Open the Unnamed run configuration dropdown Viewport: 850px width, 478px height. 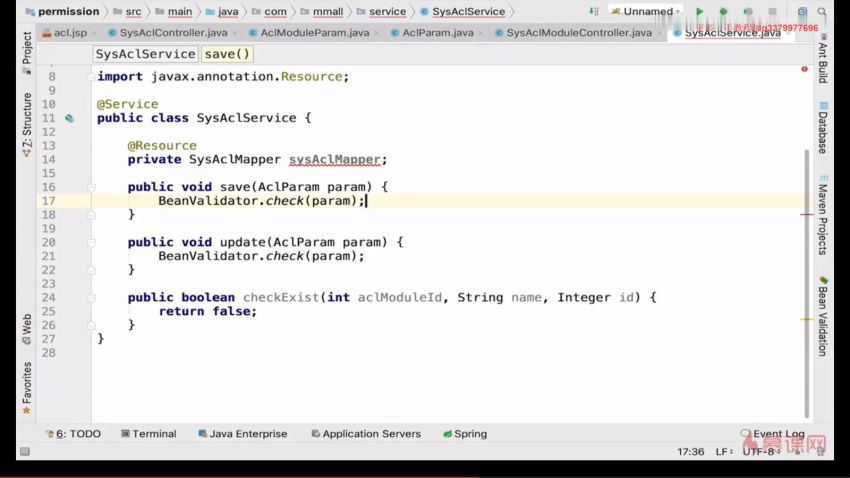pyautogui.click(x=647, y=12)
